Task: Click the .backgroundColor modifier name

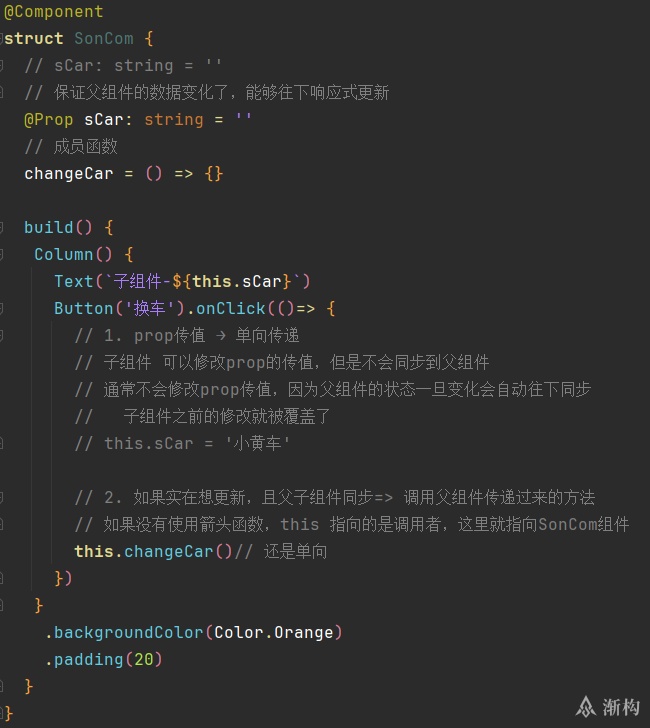Action: click(x=124, y=632)
